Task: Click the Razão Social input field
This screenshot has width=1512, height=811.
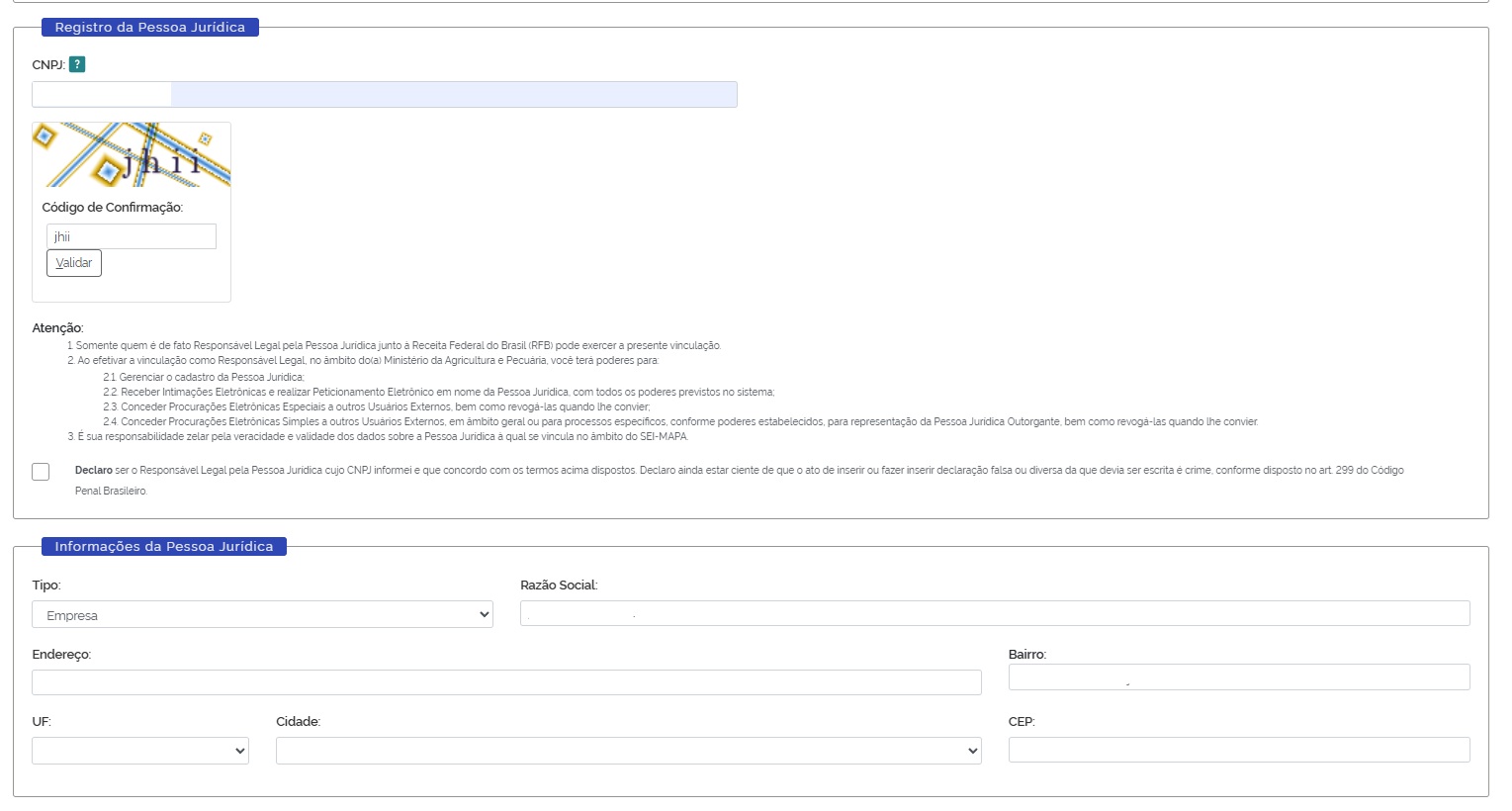Action: (x=995, y=613)
